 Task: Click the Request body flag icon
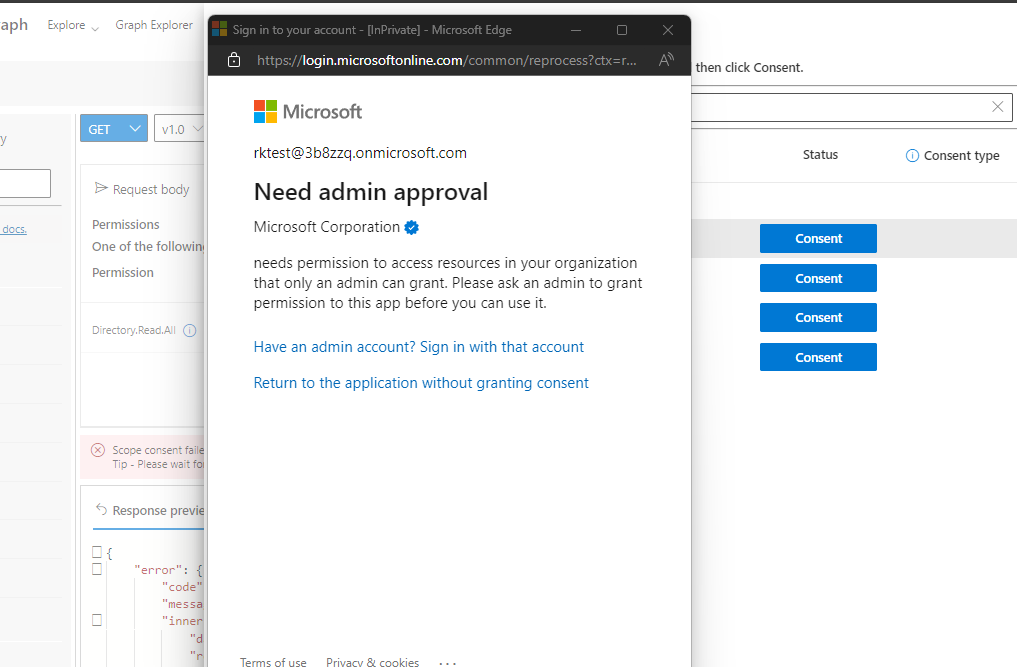pyautogui.click(x=101, y=188)
